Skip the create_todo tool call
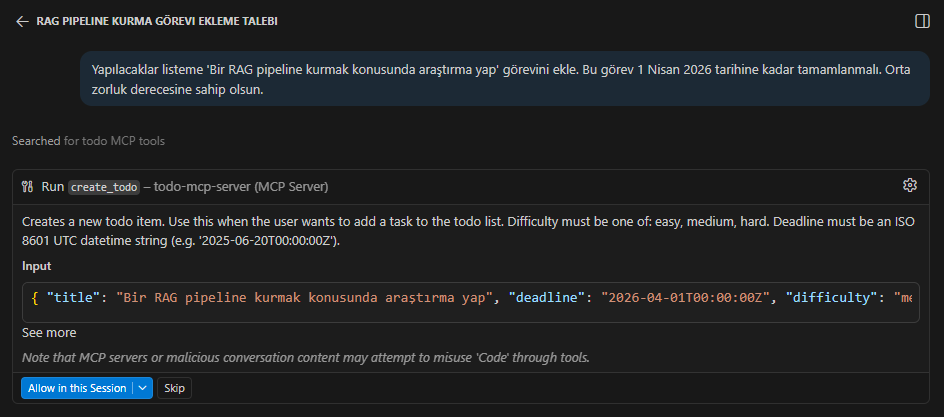The height and width of the screenshot is (417, 944). tap(174, 388)
